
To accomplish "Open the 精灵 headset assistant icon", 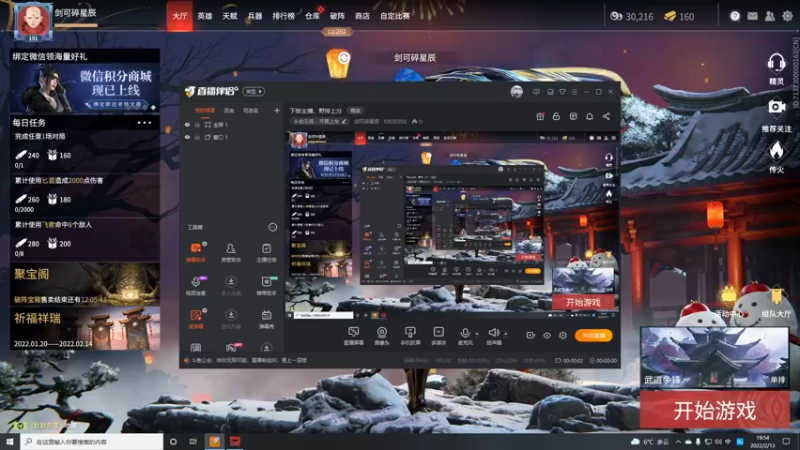I will pyautogui.click(x=776, y=64).
